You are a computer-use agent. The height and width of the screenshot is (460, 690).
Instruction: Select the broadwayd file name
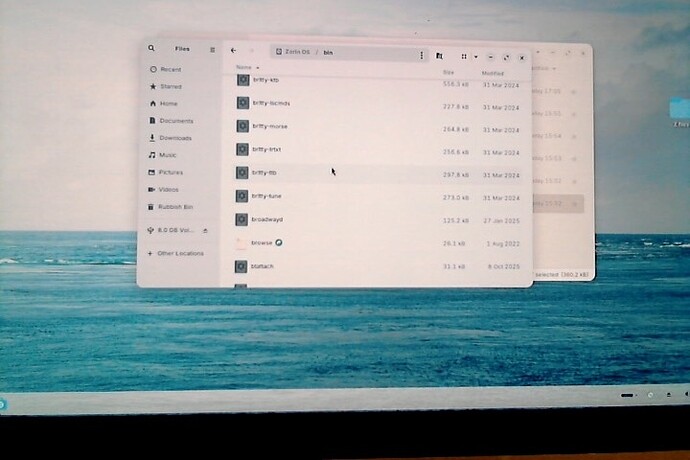pos(267,219)
